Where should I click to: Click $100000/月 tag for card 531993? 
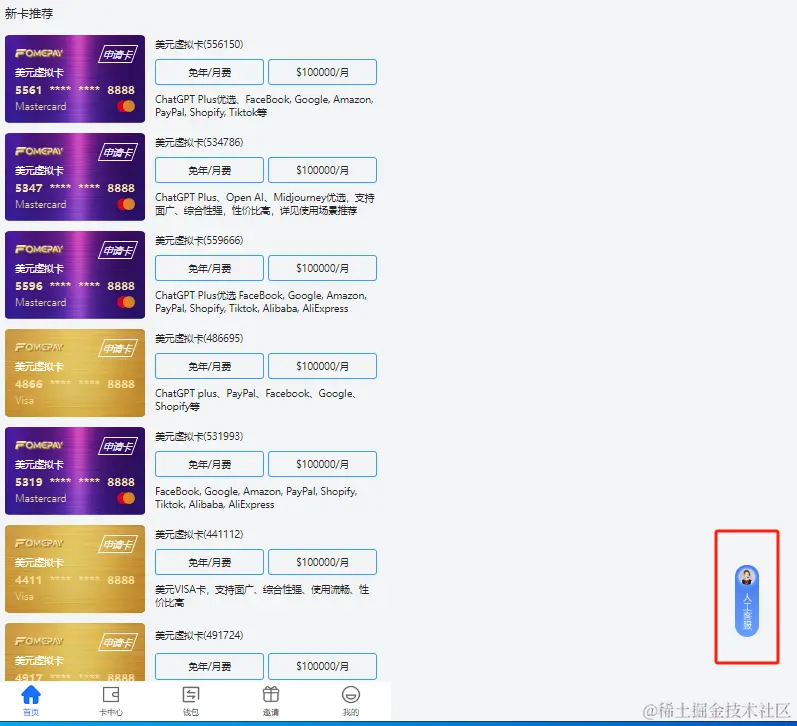pyautogui.click(x=322, y=464)
